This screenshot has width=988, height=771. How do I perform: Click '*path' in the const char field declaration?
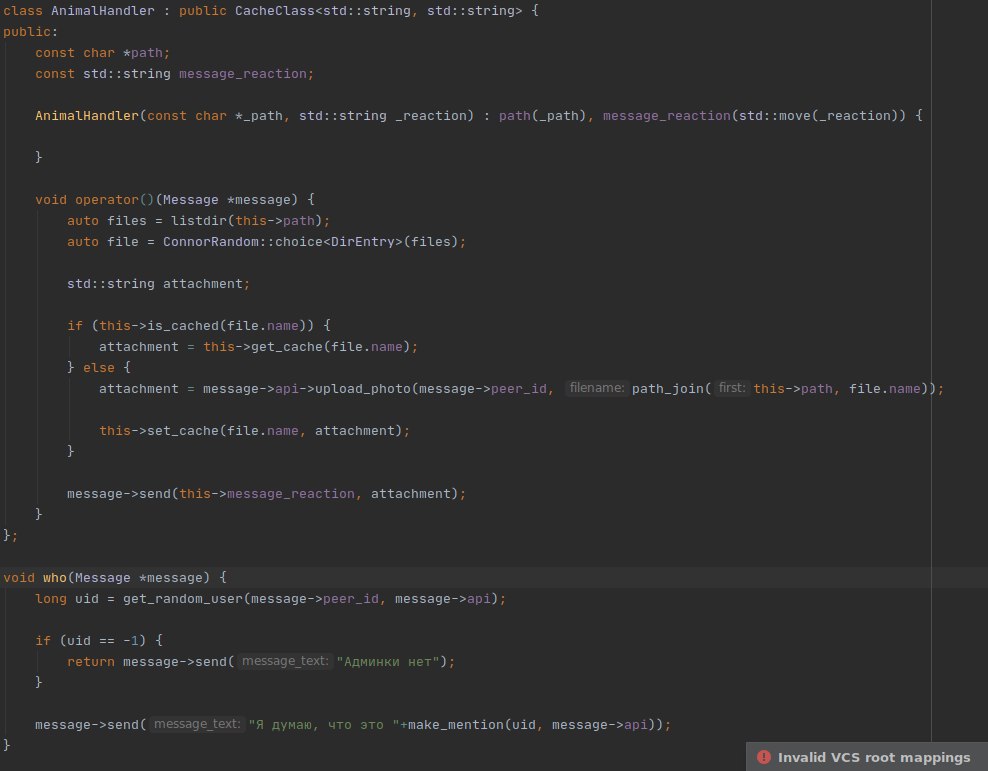pyautogui.click(x=143, y=53)
